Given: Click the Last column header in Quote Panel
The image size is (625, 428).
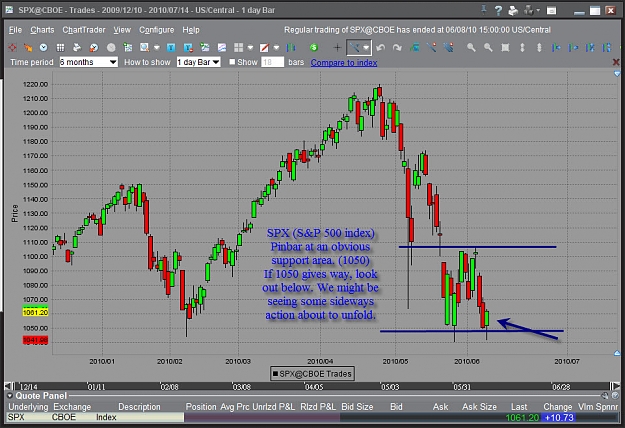Looking at the screenshot, I should [519, 407].
